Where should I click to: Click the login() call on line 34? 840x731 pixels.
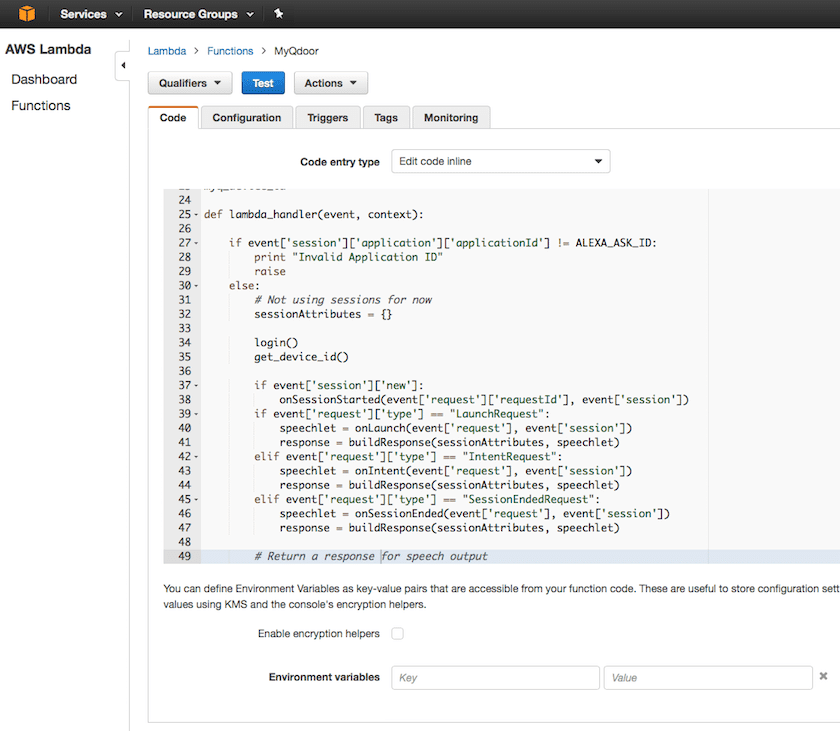(x=276, y=343)
